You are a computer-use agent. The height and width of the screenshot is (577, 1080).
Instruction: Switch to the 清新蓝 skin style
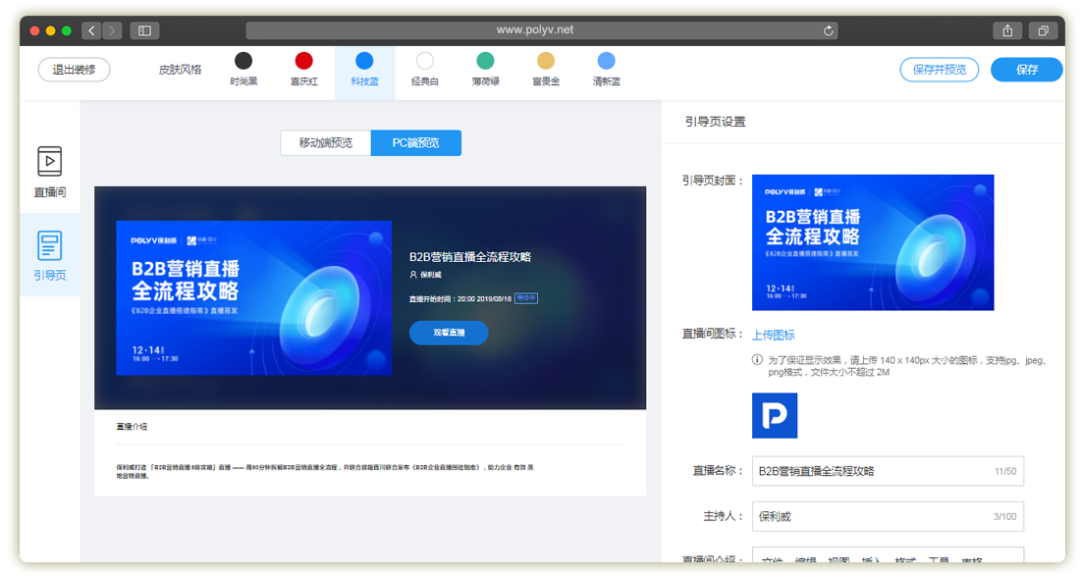605,60
